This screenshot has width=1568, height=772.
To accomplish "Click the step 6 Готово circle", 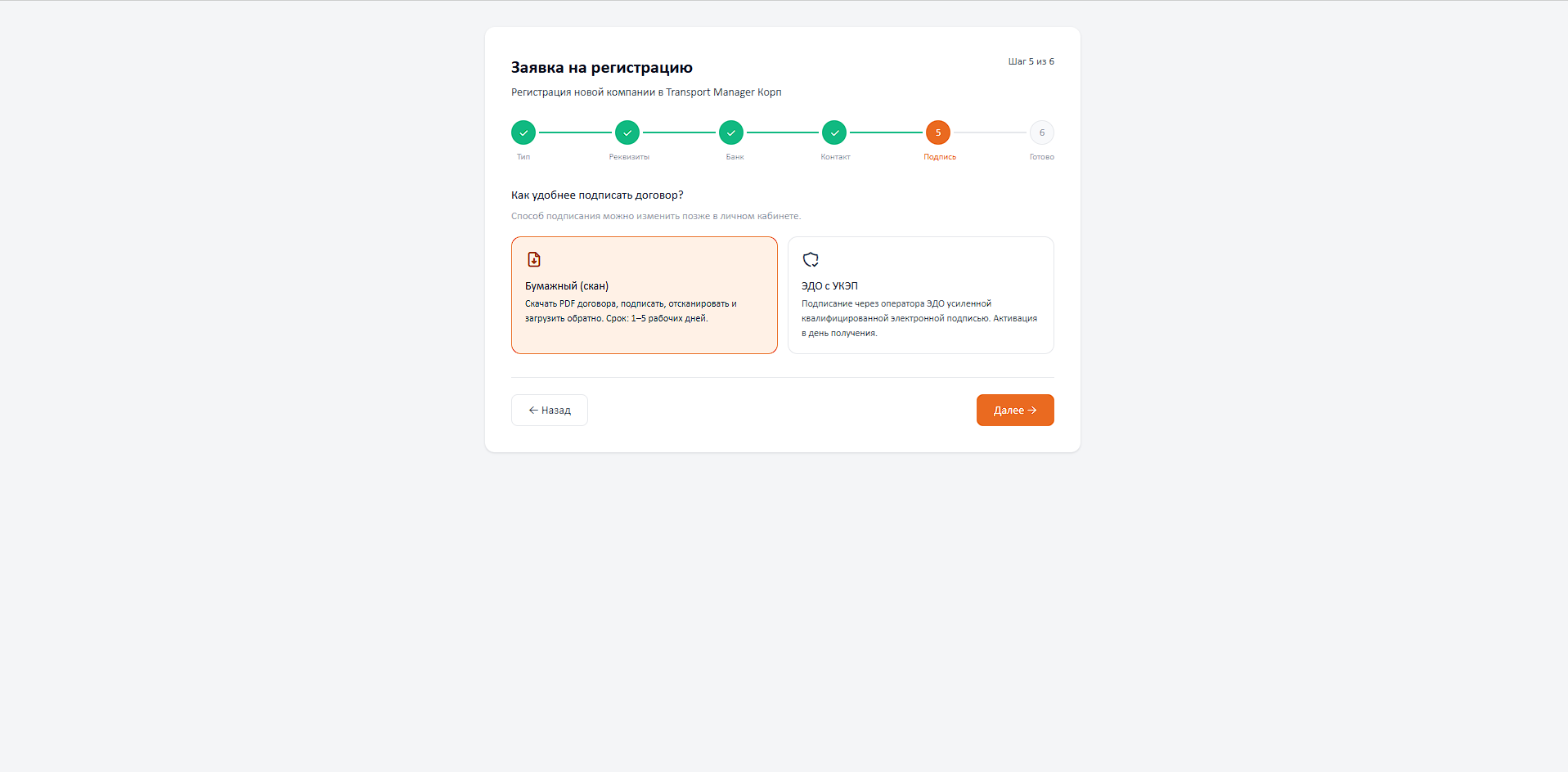I will [x=1042, y=132].
